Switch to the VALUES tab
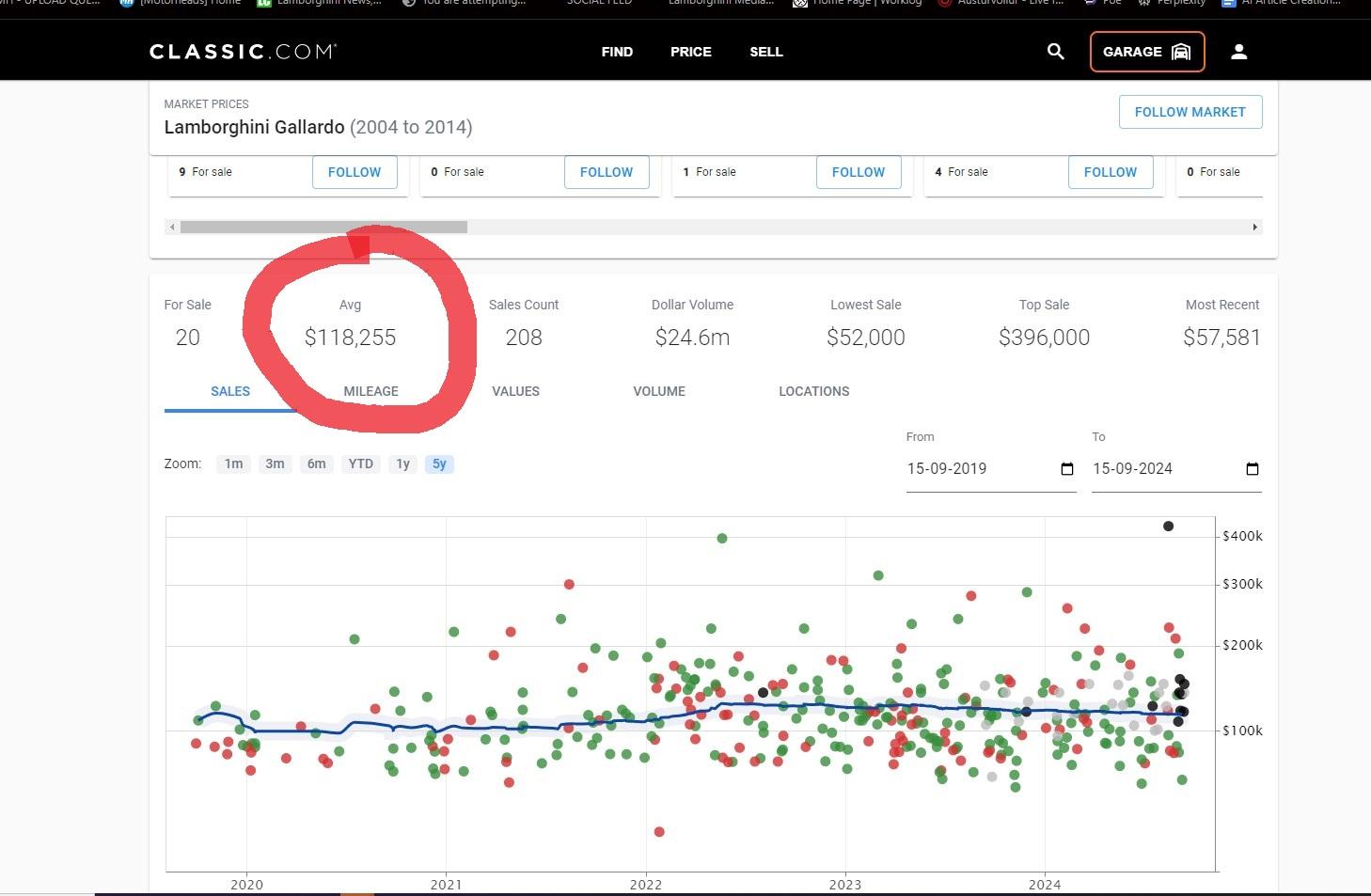The image size is (1371, 896). click(x=515, y=391)
